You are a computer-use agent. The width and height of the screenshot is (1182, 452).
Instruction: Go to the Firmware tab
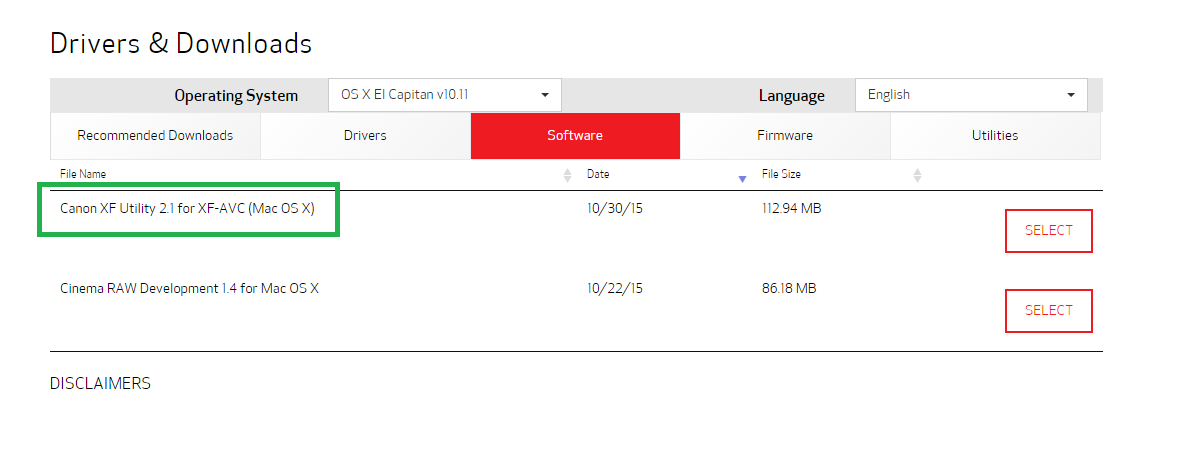(x=785, y=136)
